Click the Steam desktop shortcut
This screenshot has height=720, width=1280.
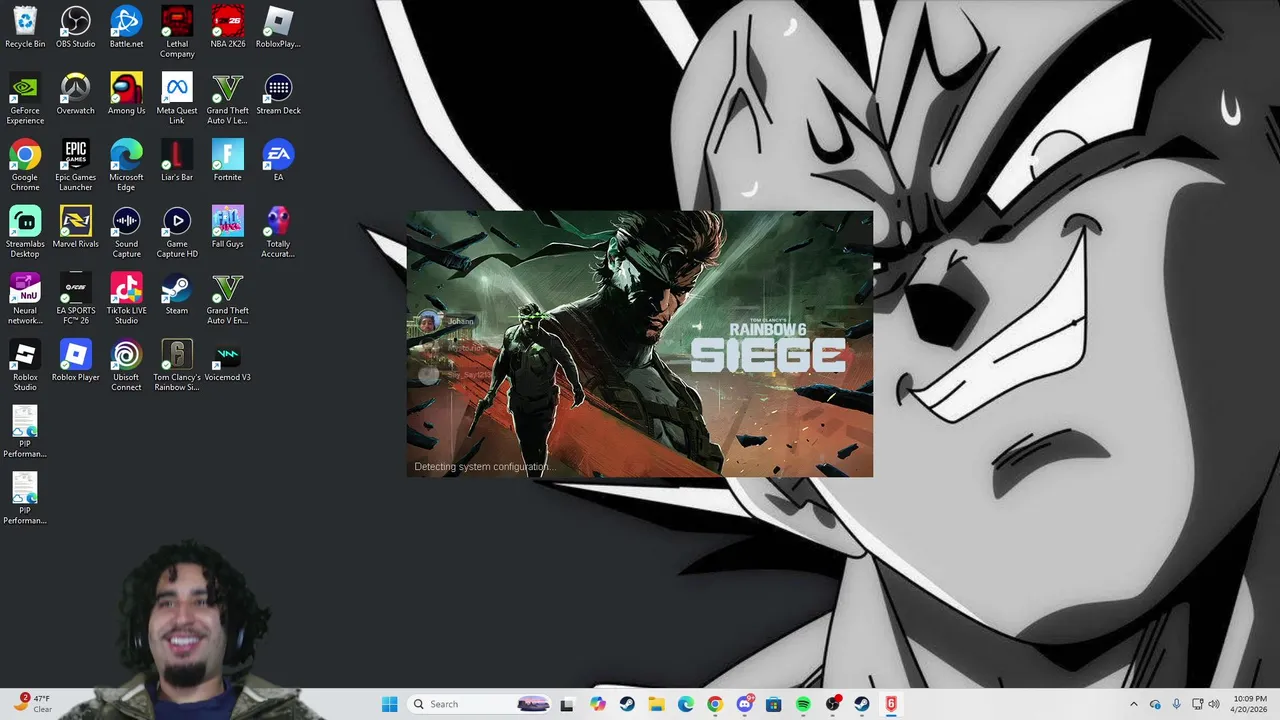177,294
